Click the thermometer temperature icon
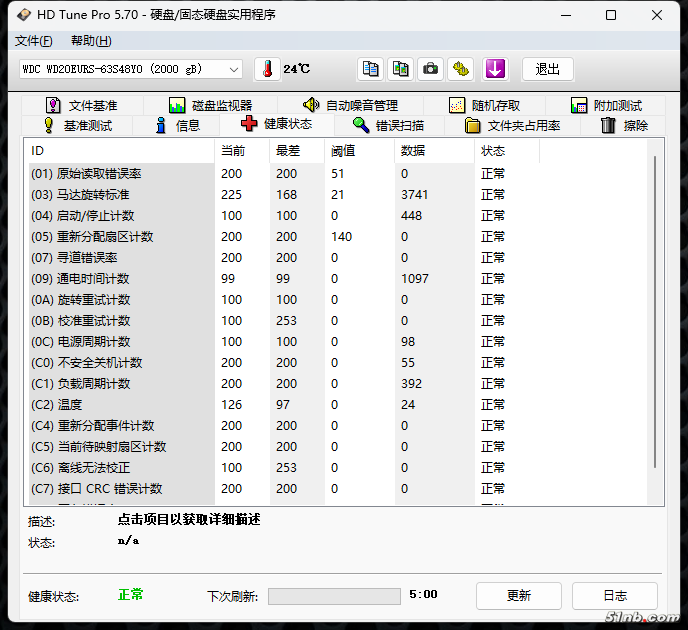The width and height of the screenshot is (688, 630). (267, 69)
